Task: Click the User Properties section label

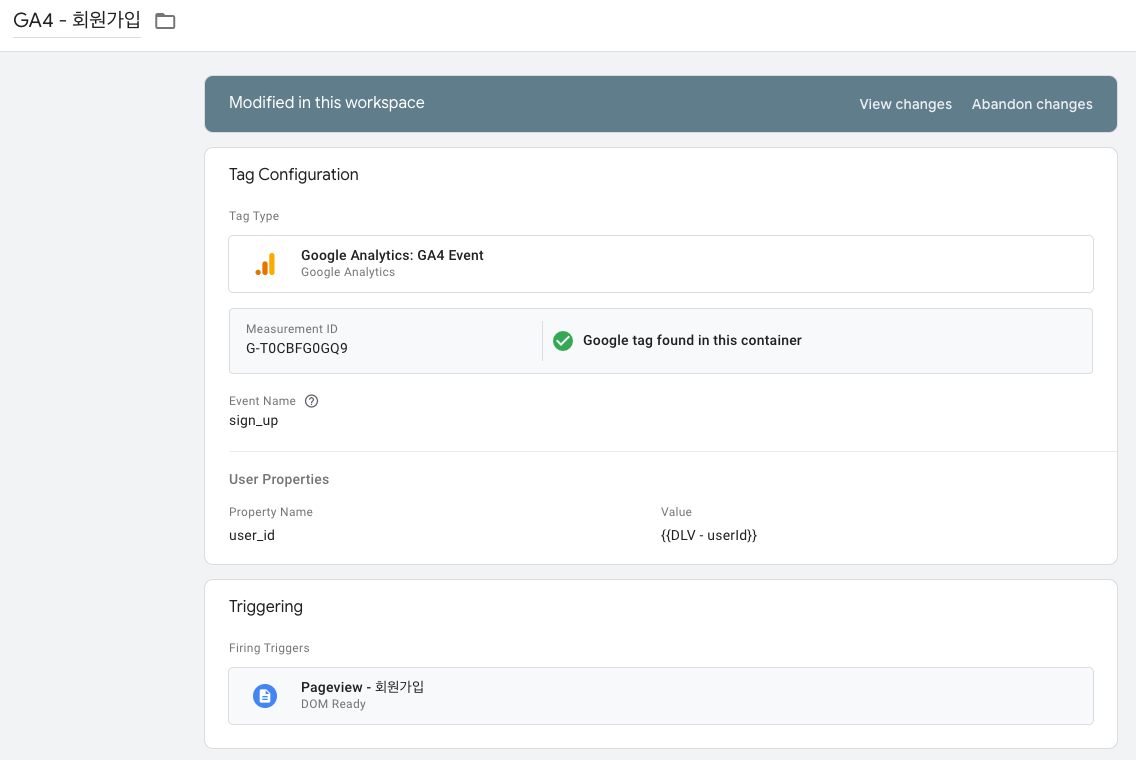Action: [x=279, y=480]
